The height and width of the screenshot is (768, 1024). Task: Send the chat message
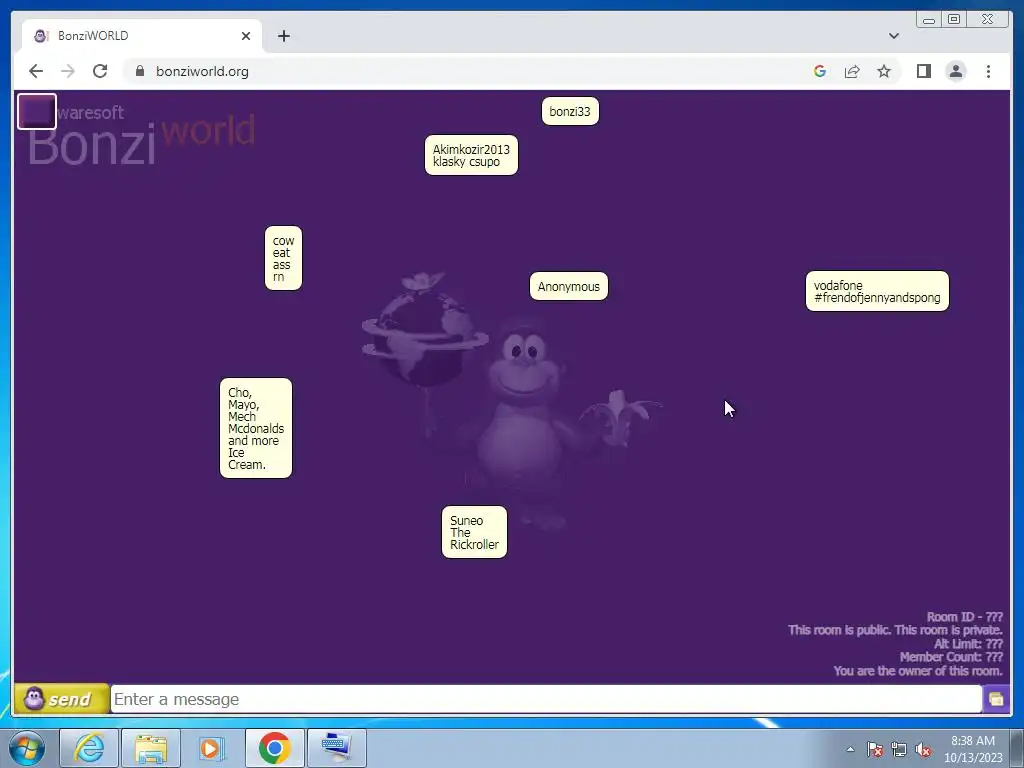pos(61,699)
